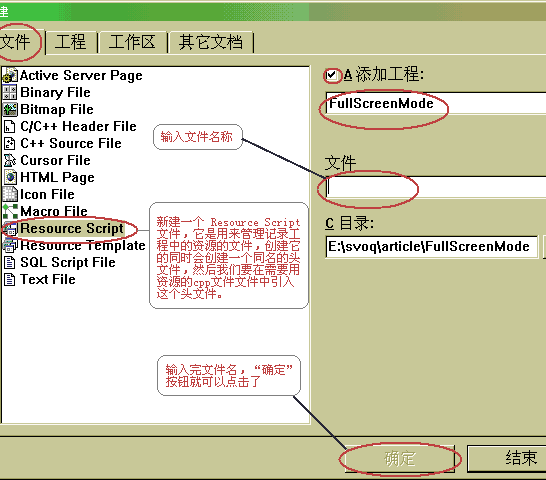Click the Binary File icon
Image resolution: width=546 pixels, height=480 pixels.
click(x=10, y=92)
